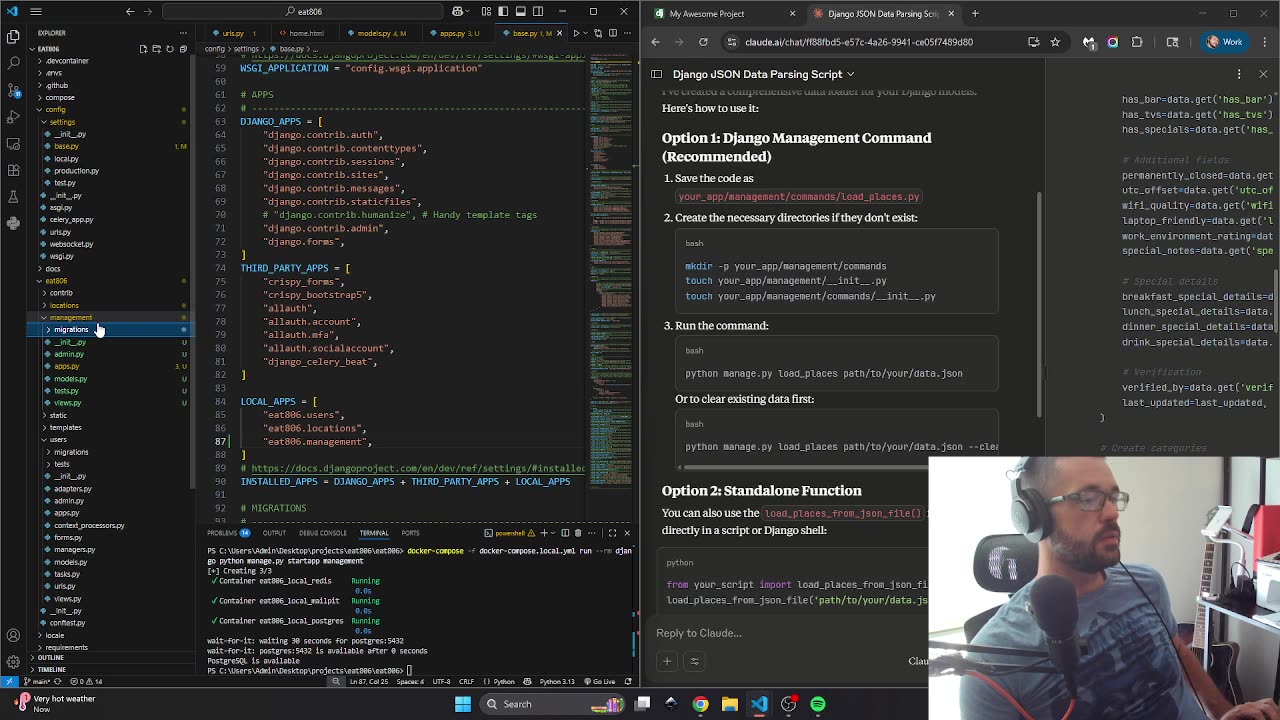1280x720 pixels.
Task: Toggle VS Code bottom panel layout
Action: tap(520, 11)
